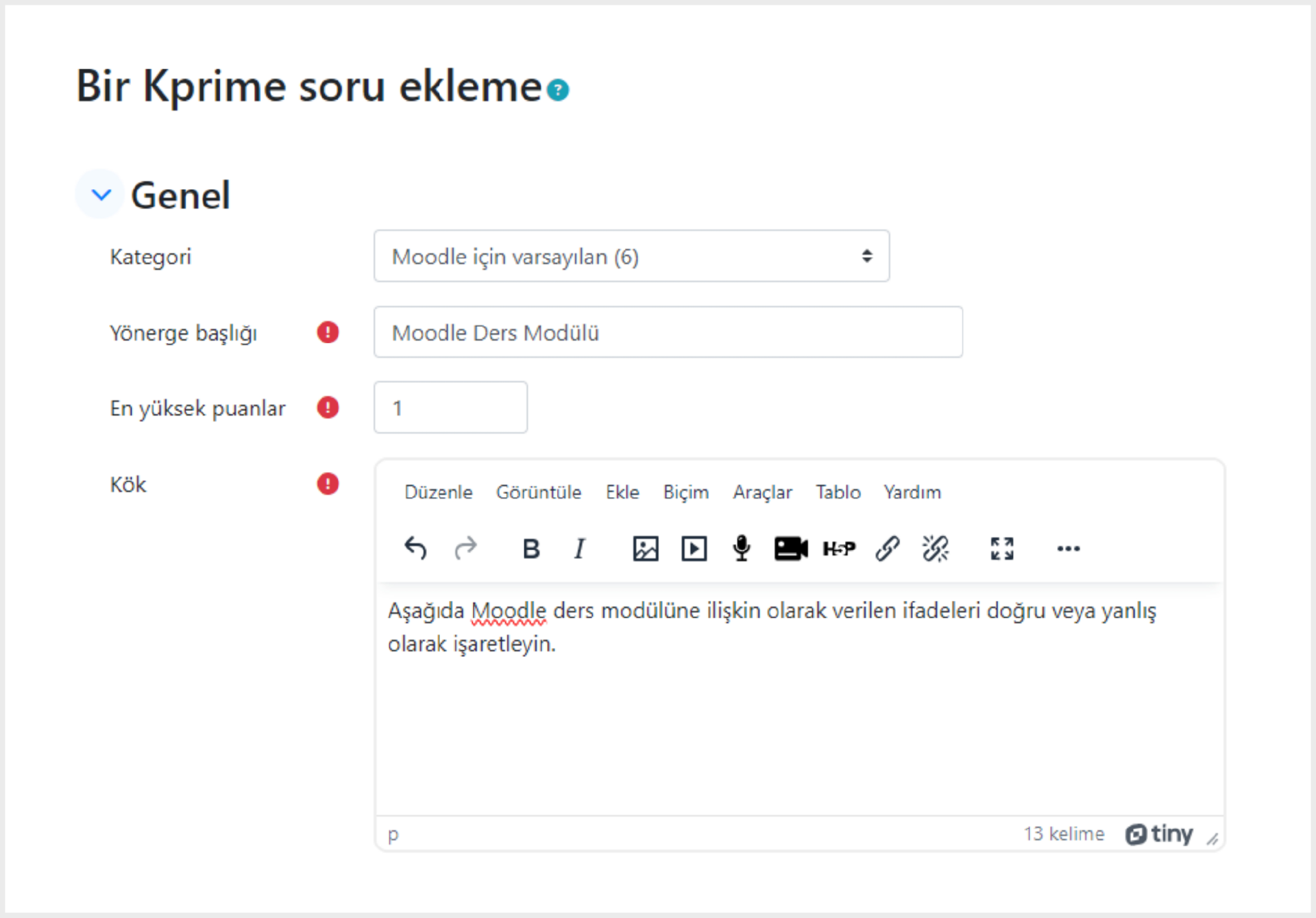
Task: Toggle bold formatting
Action: [531, 548]
